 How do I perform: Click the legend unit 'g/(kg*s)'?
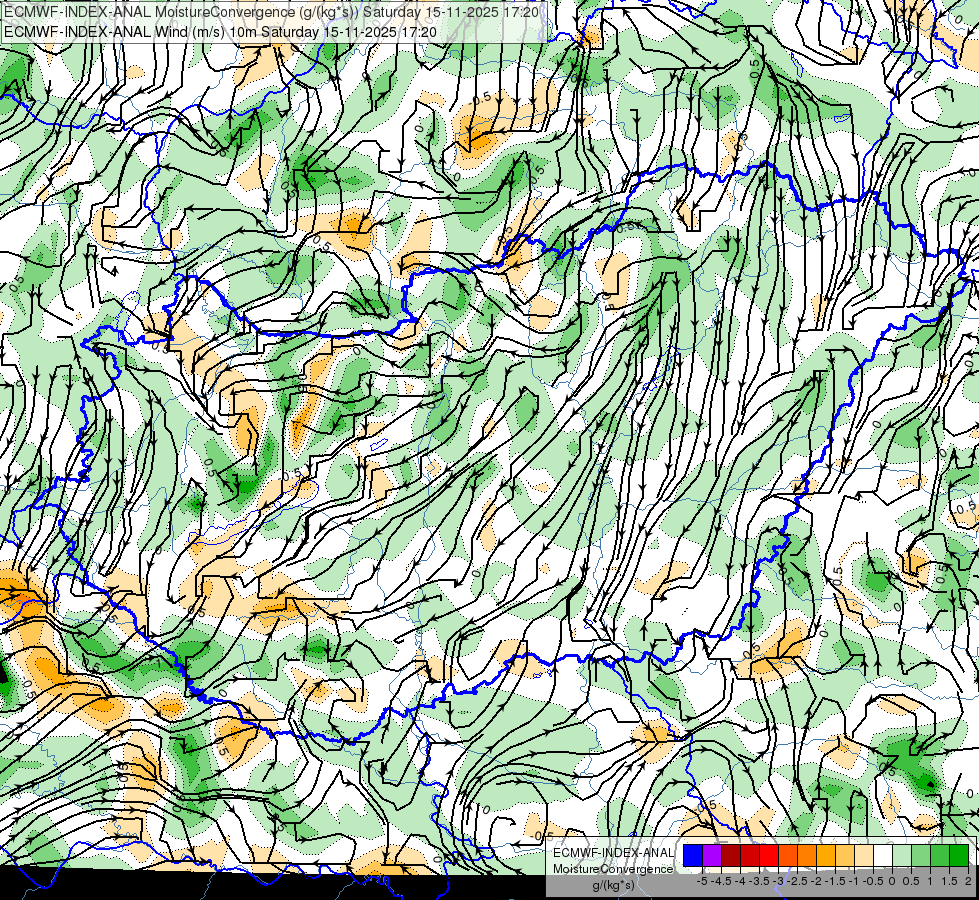coord(614,885)
